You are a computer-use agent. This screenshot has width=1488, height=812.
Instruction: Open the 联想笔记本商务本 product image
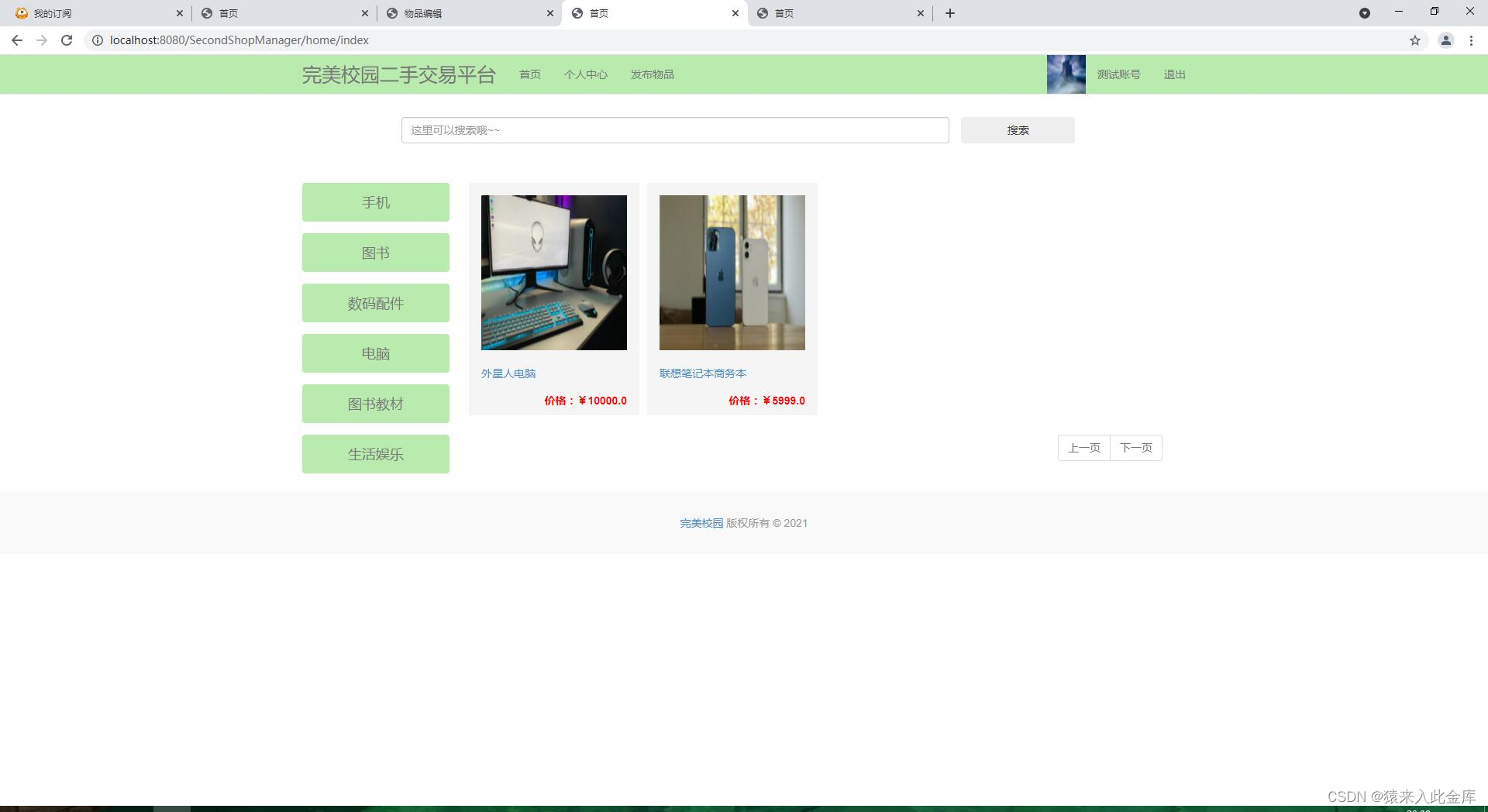(732, 273)
